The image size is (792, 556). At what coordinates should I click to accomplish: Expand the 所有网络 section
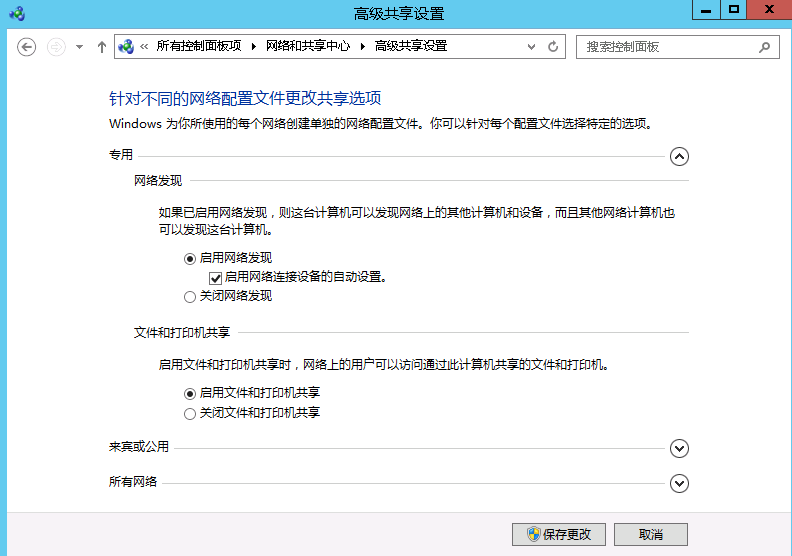point(679,484)
